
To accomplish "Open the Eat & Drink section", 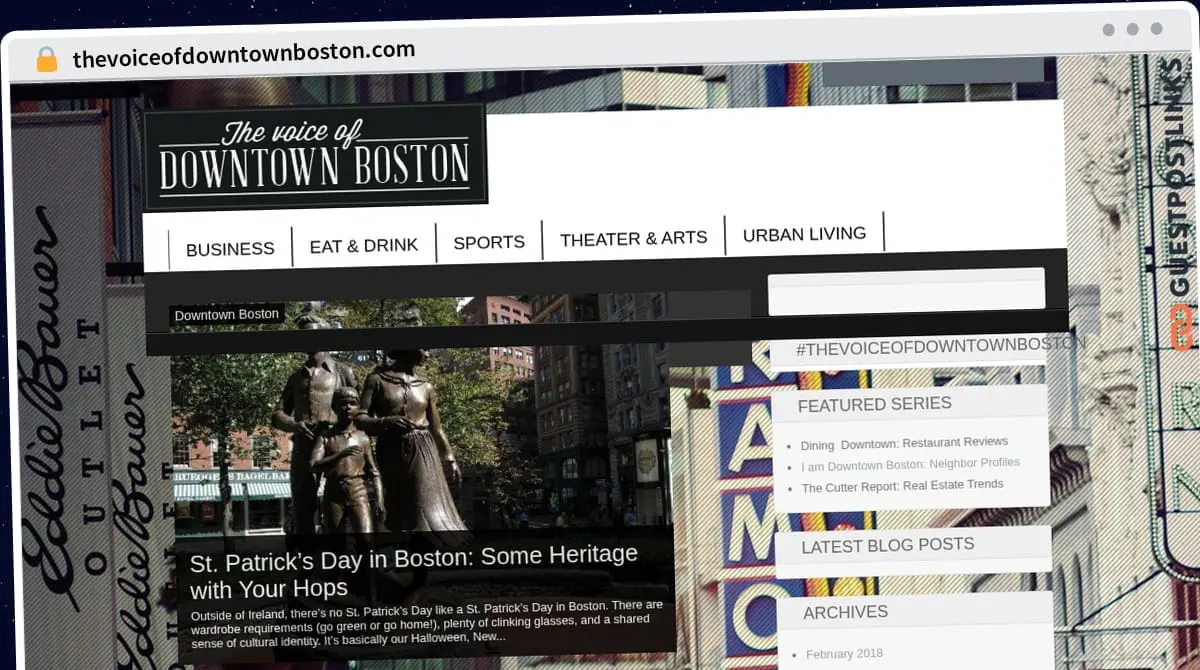I will coord(364,245).
